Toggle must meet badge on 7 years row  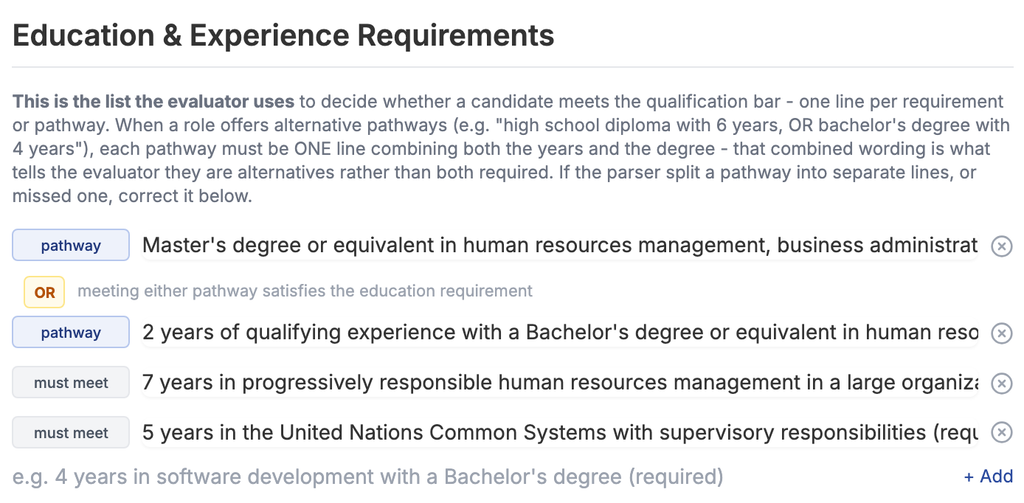click(x=71, y=383)
